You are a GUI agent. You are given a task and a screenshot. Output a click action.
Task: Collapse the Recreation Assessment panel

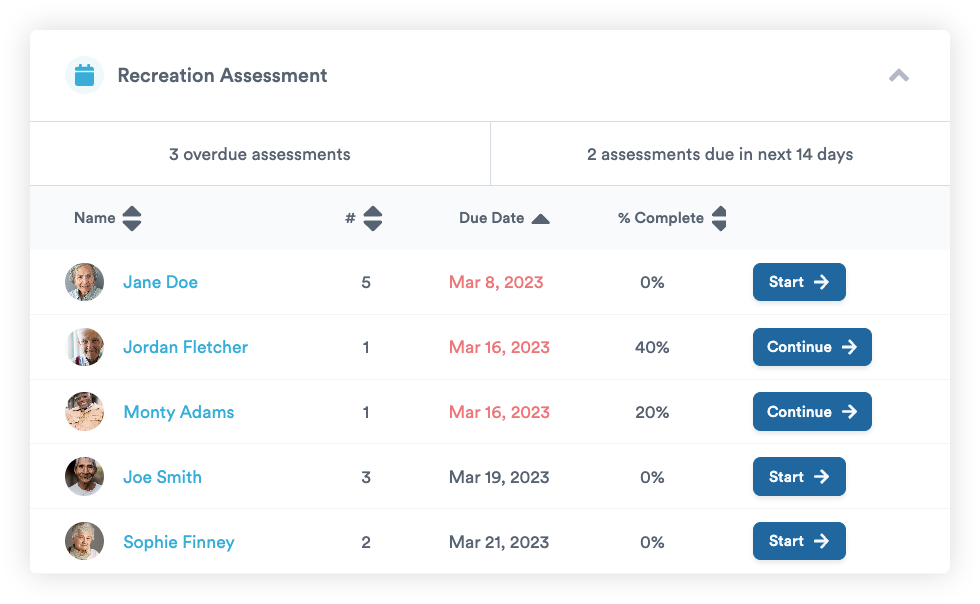pyautogui.click(x=898, y=75)
